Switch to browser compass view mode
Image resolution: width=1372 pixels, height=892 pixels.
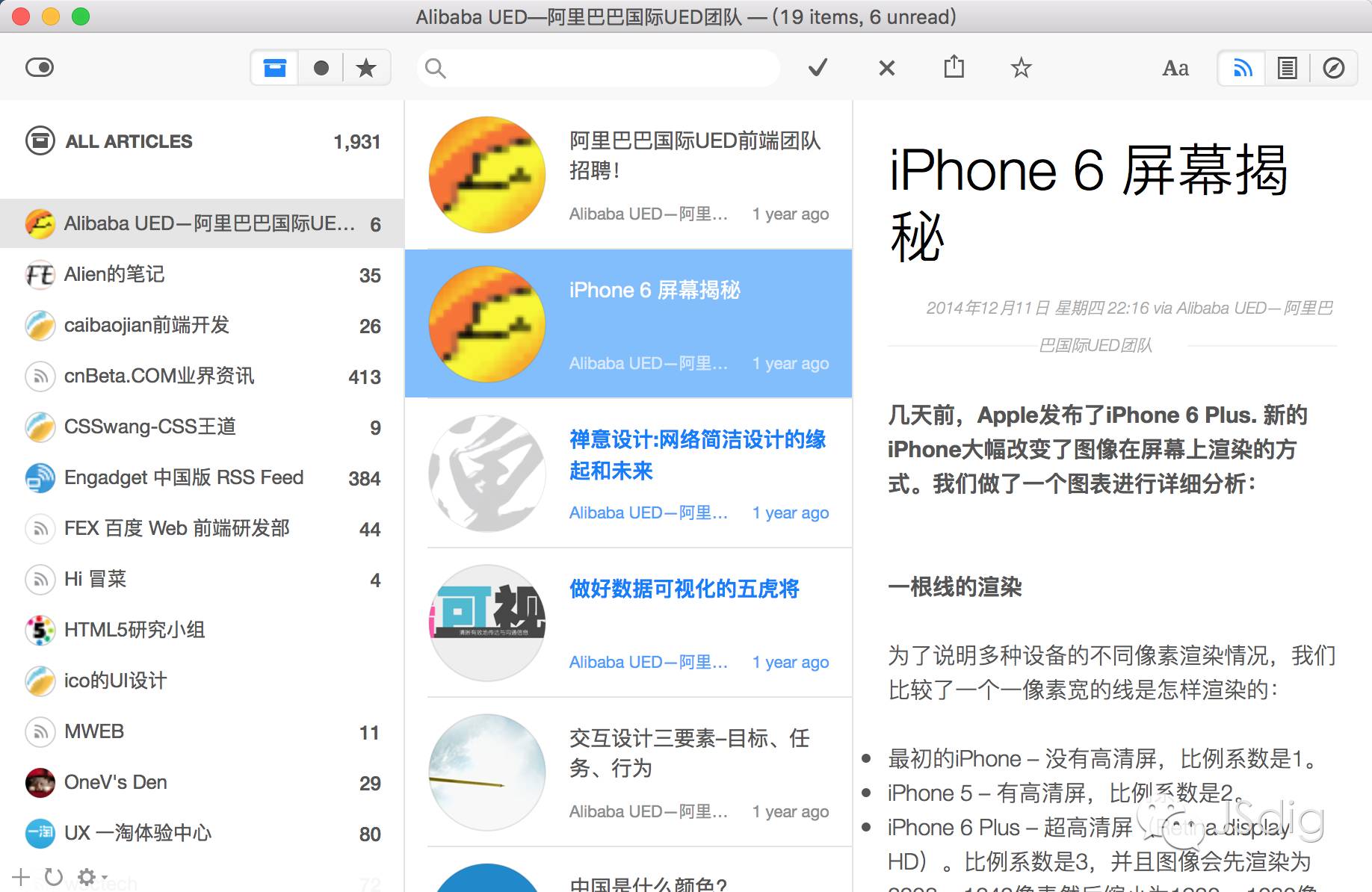(x=1333, y=69)
